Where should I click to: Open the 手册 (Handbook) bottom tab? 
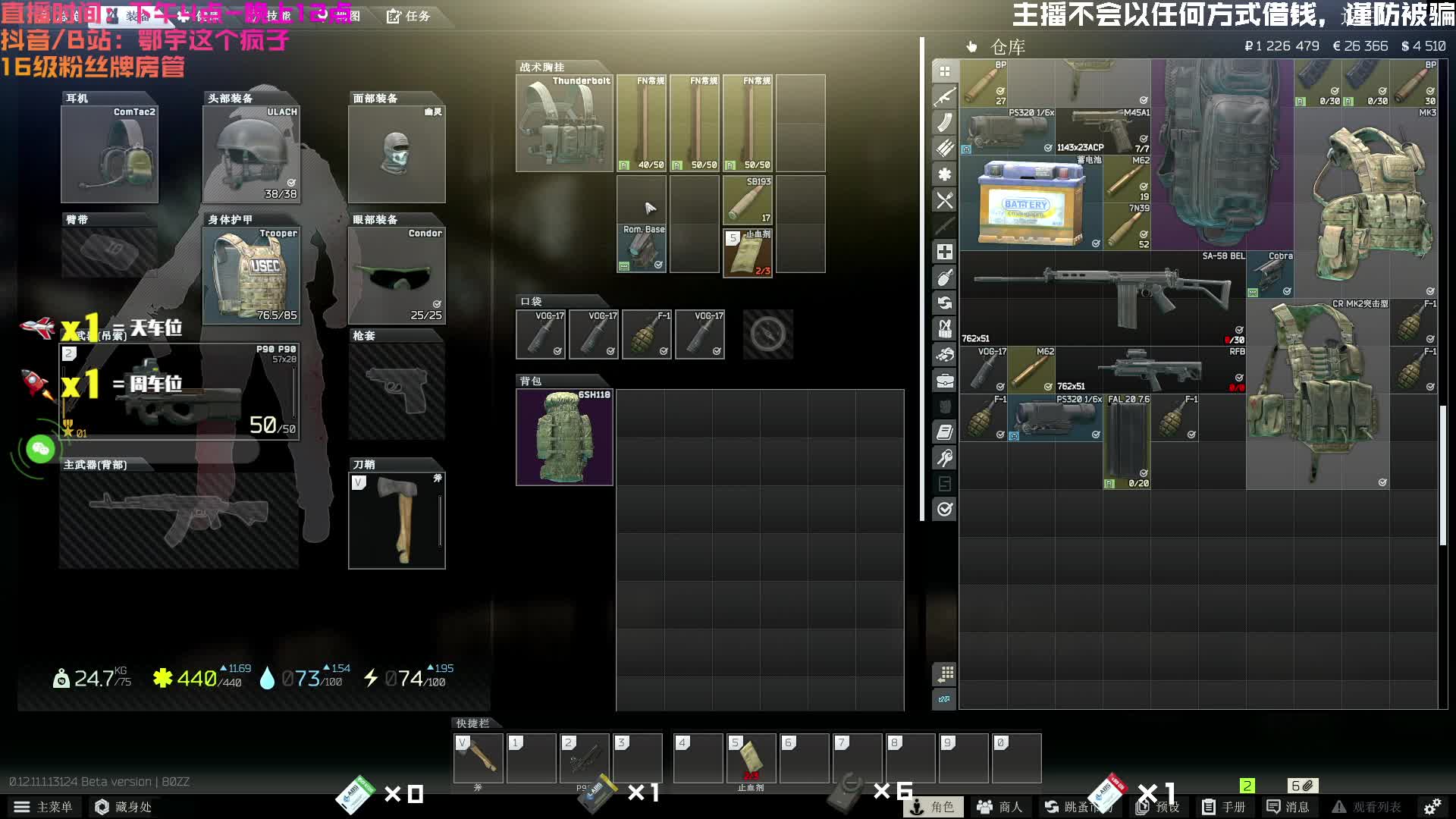(1224, 807)
